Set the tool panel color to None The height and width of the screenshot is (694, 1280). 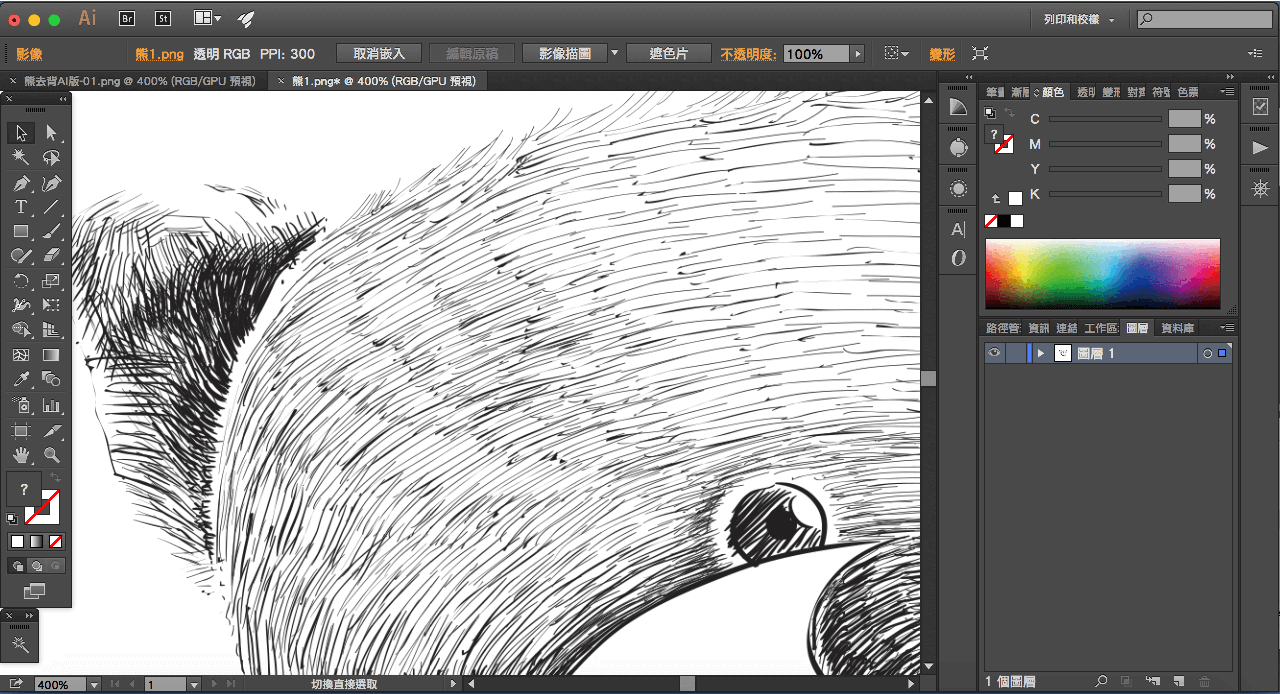click(56, 541)
